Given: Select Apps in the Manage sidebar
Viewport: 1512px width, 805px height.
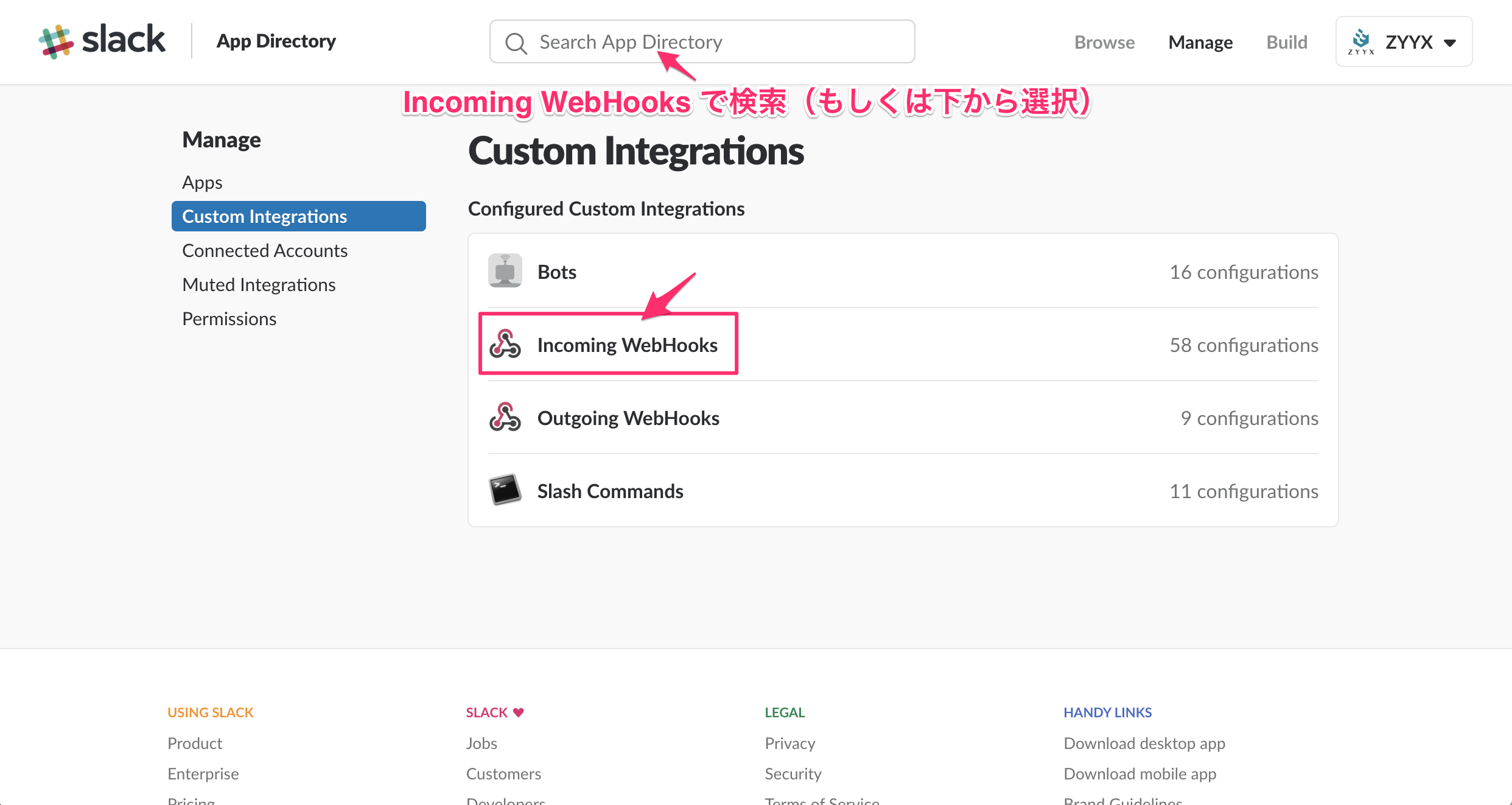Looking at the screenshot, I should [x=202, y=182].
